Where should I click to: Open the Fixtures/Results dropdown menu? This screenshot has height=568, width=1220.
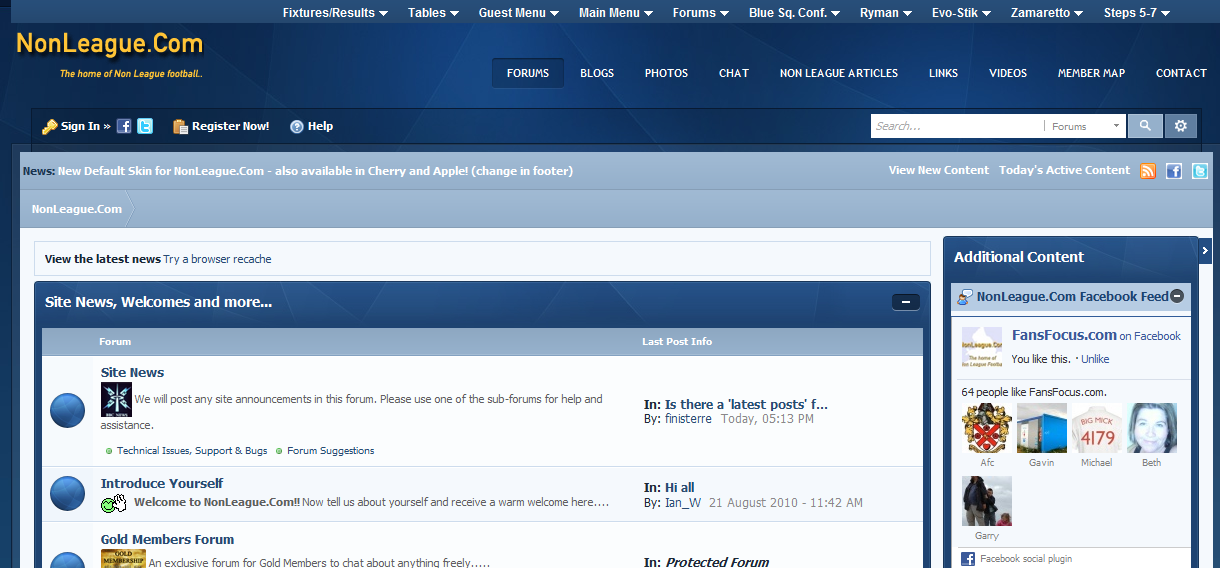[335, 13]
